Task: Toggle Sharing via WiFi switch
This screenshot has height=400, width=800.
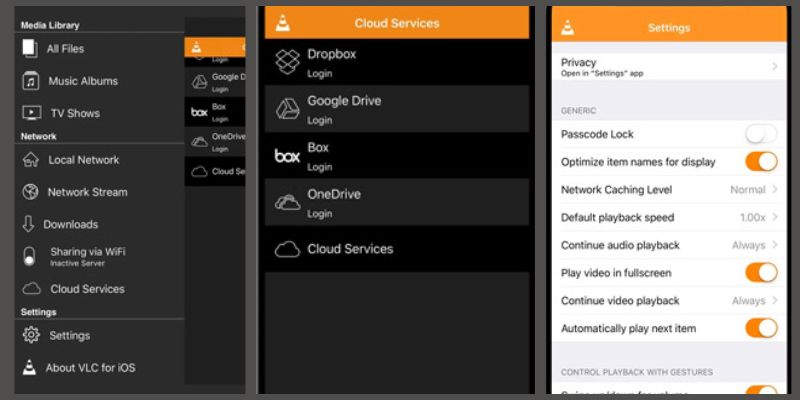Action: 30,257
